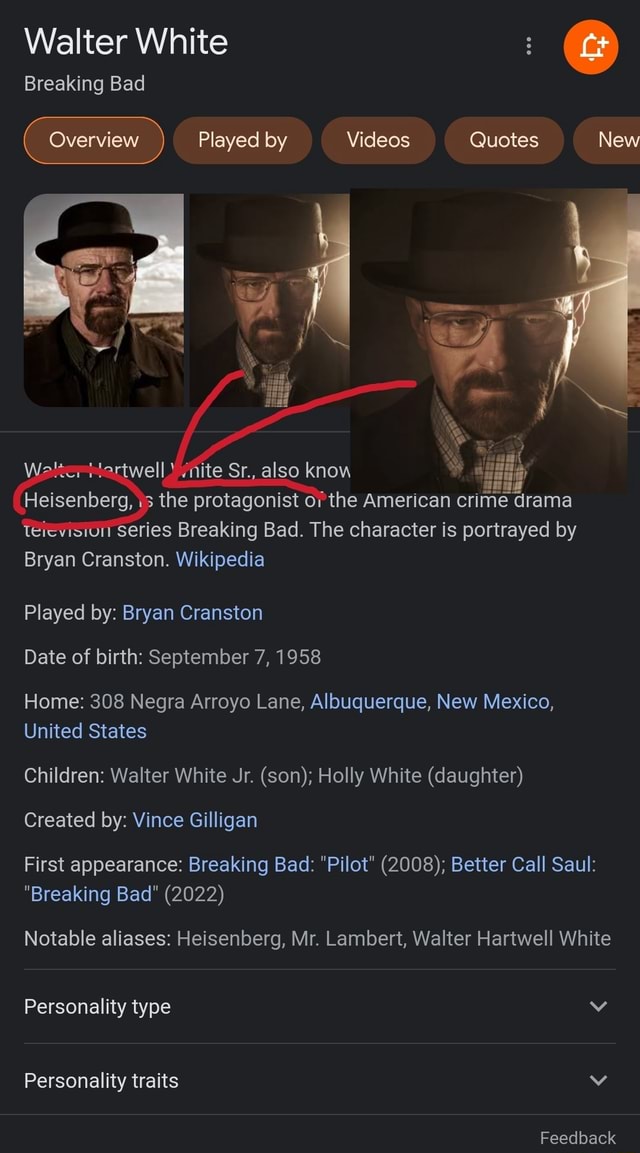Select the Overview tab
Viewport: 640px width, 1153px height.
[93, 140]
